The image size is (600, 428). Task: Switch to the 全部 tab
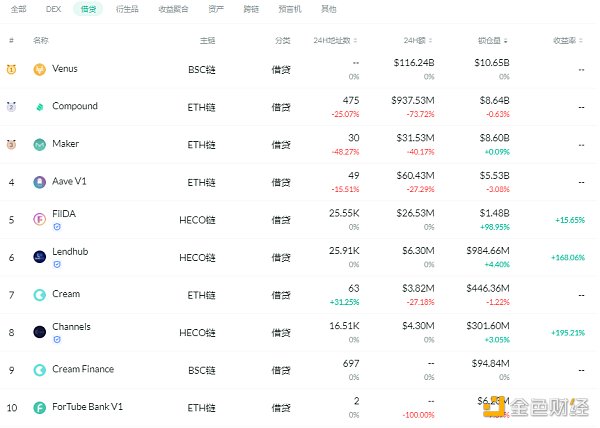18,9
